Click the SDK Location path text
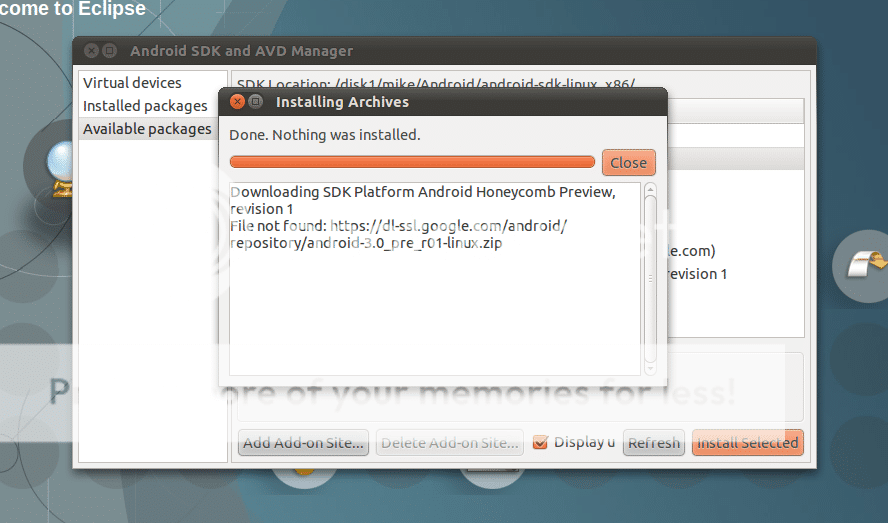Viewport: 888px width, 523px height. (x=436, y=84)
